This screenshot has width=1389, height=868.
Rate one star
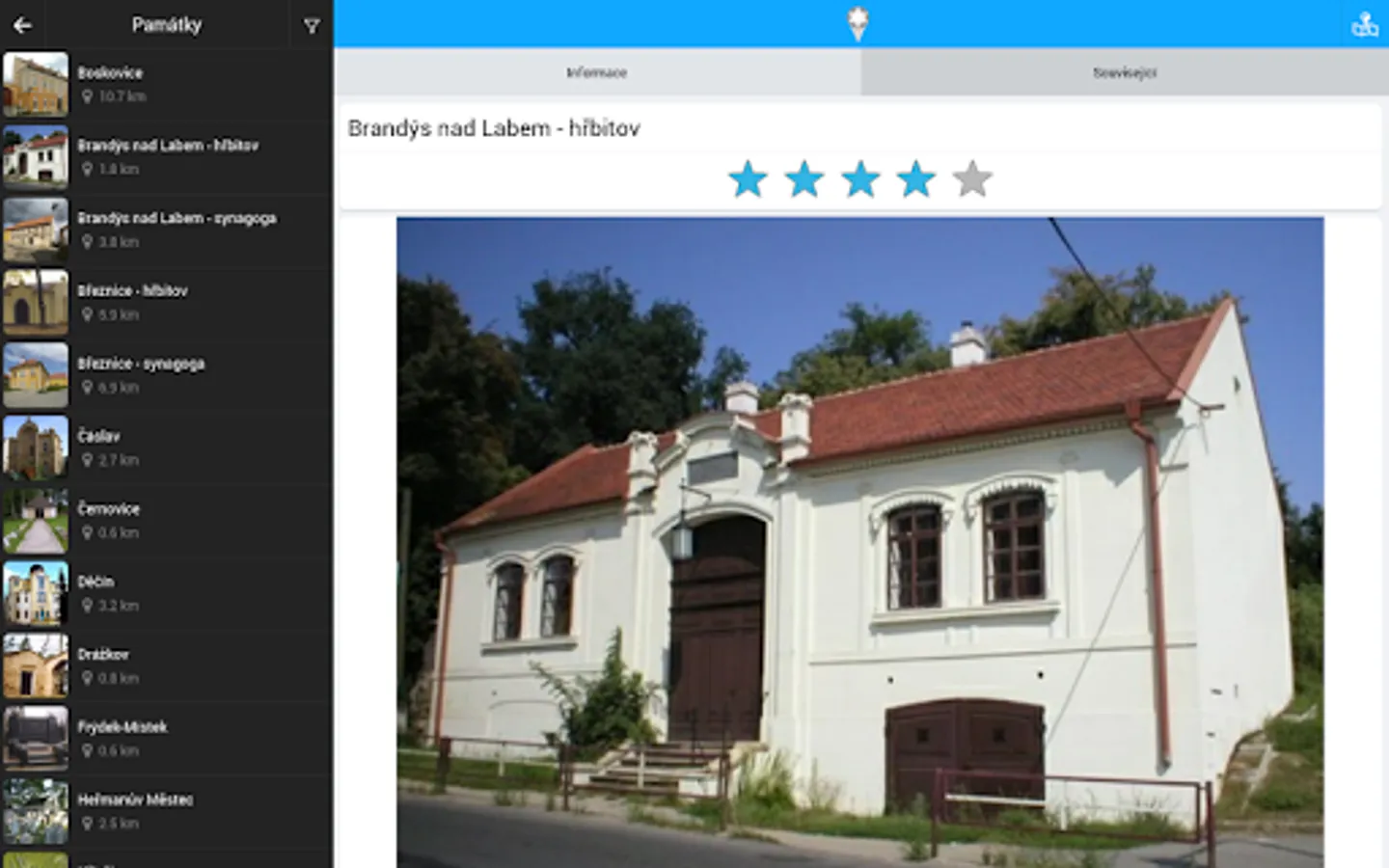click(748, 179)
